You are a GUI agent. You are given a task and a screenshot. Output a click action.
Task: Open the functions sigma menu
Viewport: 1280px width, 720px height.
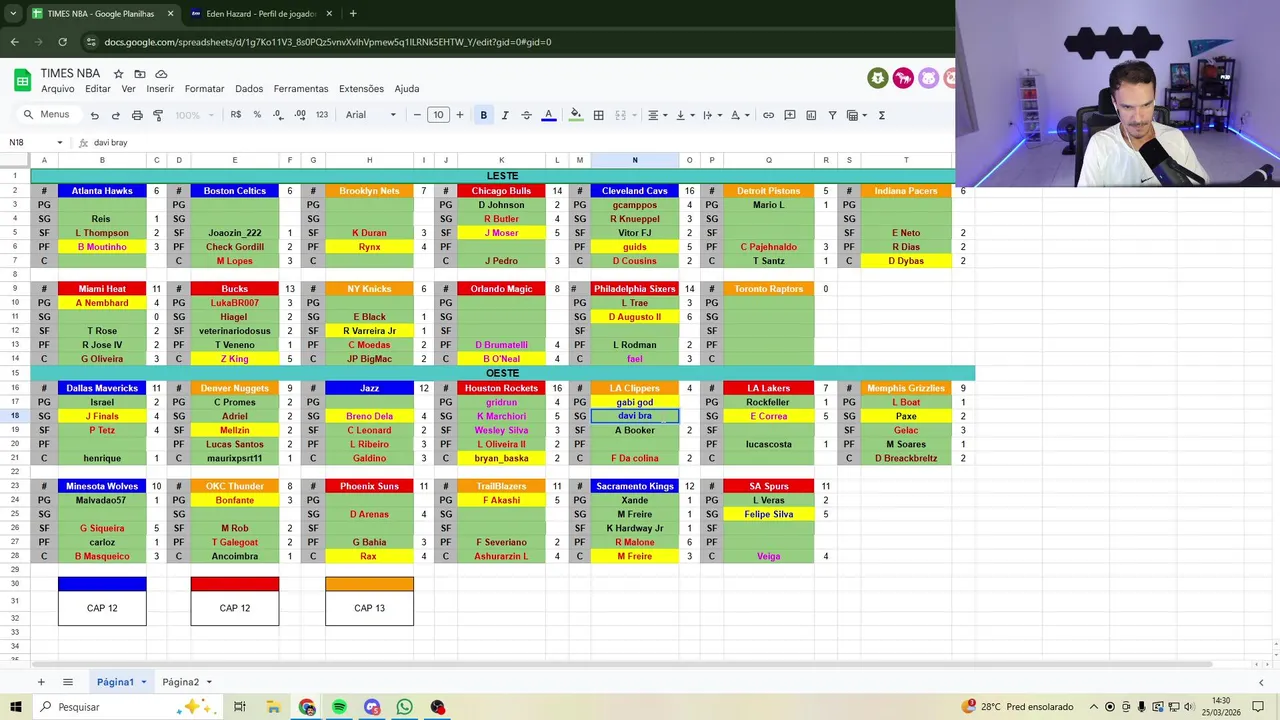coord(881,115)
